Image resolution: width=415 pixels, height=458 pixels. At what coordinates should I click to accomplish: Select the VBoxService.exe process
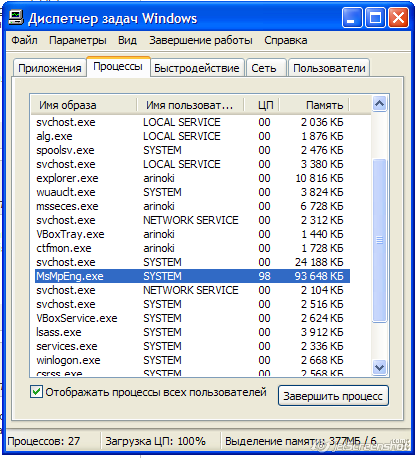(x=192, y=318)
